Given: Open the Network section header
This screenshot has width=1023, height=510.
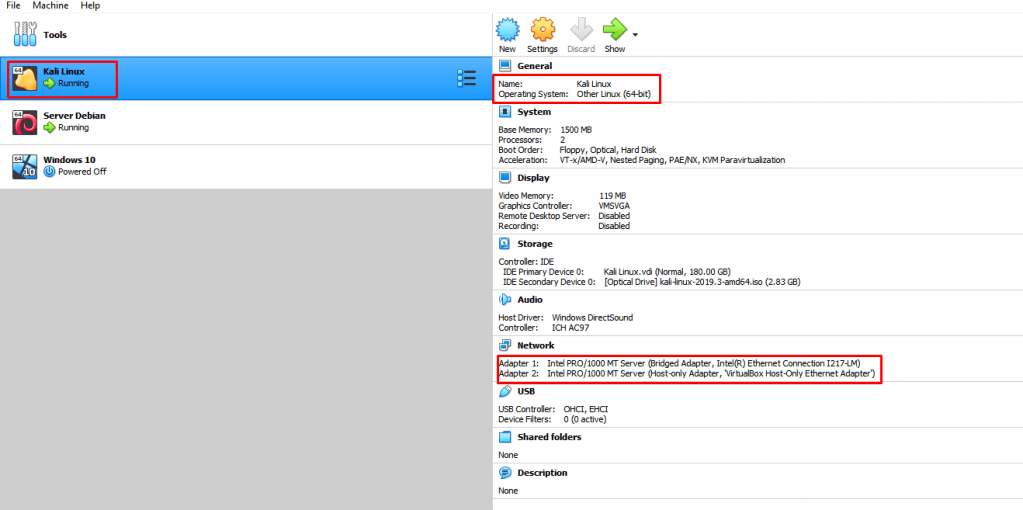Looking at the screenshot, I should pos(535,345).
